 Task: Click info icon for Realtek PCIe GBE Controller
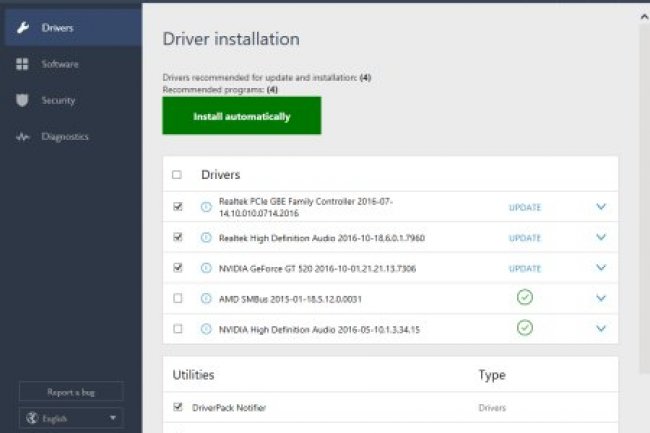click(206, 207)
